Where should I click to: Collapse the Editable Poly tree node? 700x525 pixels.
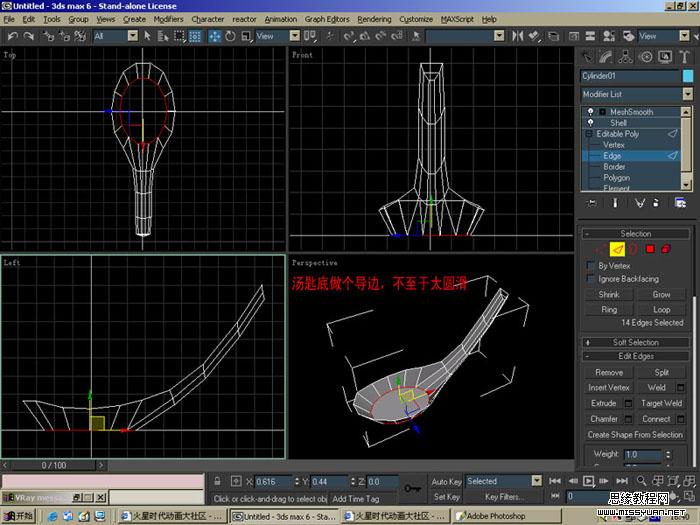tap(589, 133)
